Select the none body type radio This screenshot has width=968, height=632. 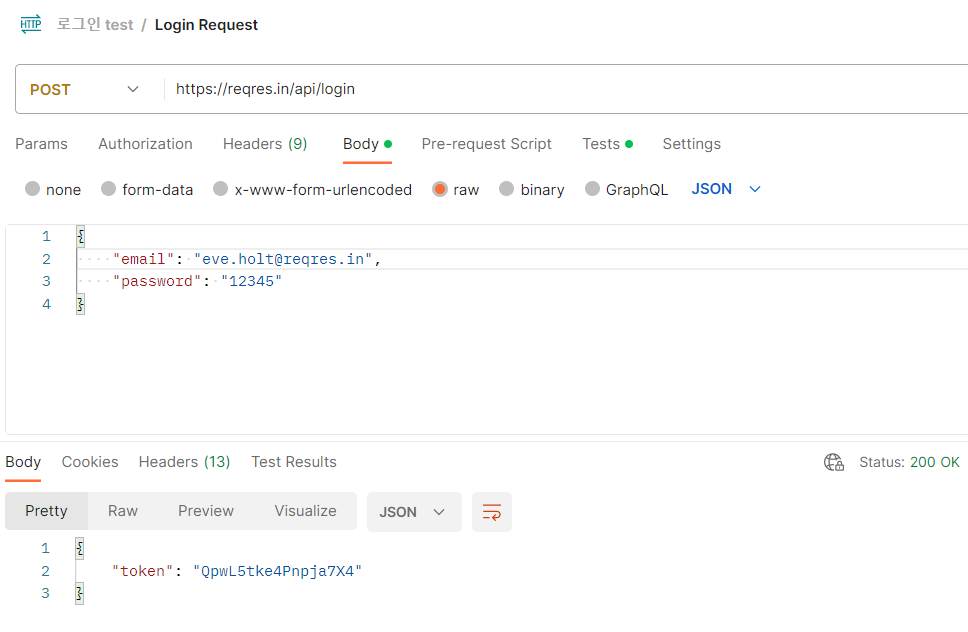pyautogui.click(x=32, y=189)
